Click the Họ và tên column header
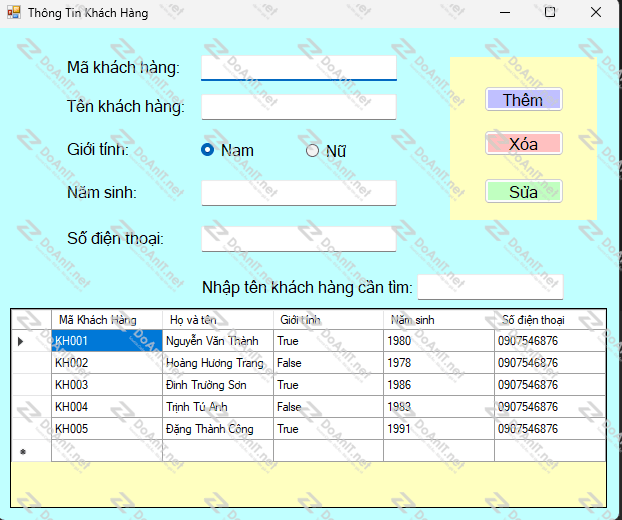Image resolution: width=622 pixels, height=520 pixels. 217,320
